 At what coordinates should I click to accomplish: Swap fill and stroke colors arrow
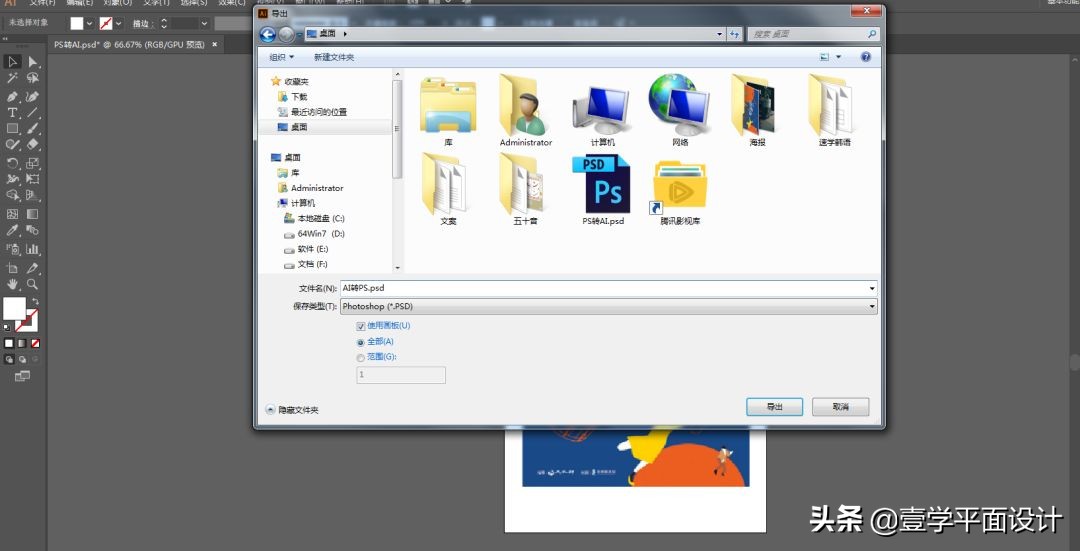pos(35,302)
